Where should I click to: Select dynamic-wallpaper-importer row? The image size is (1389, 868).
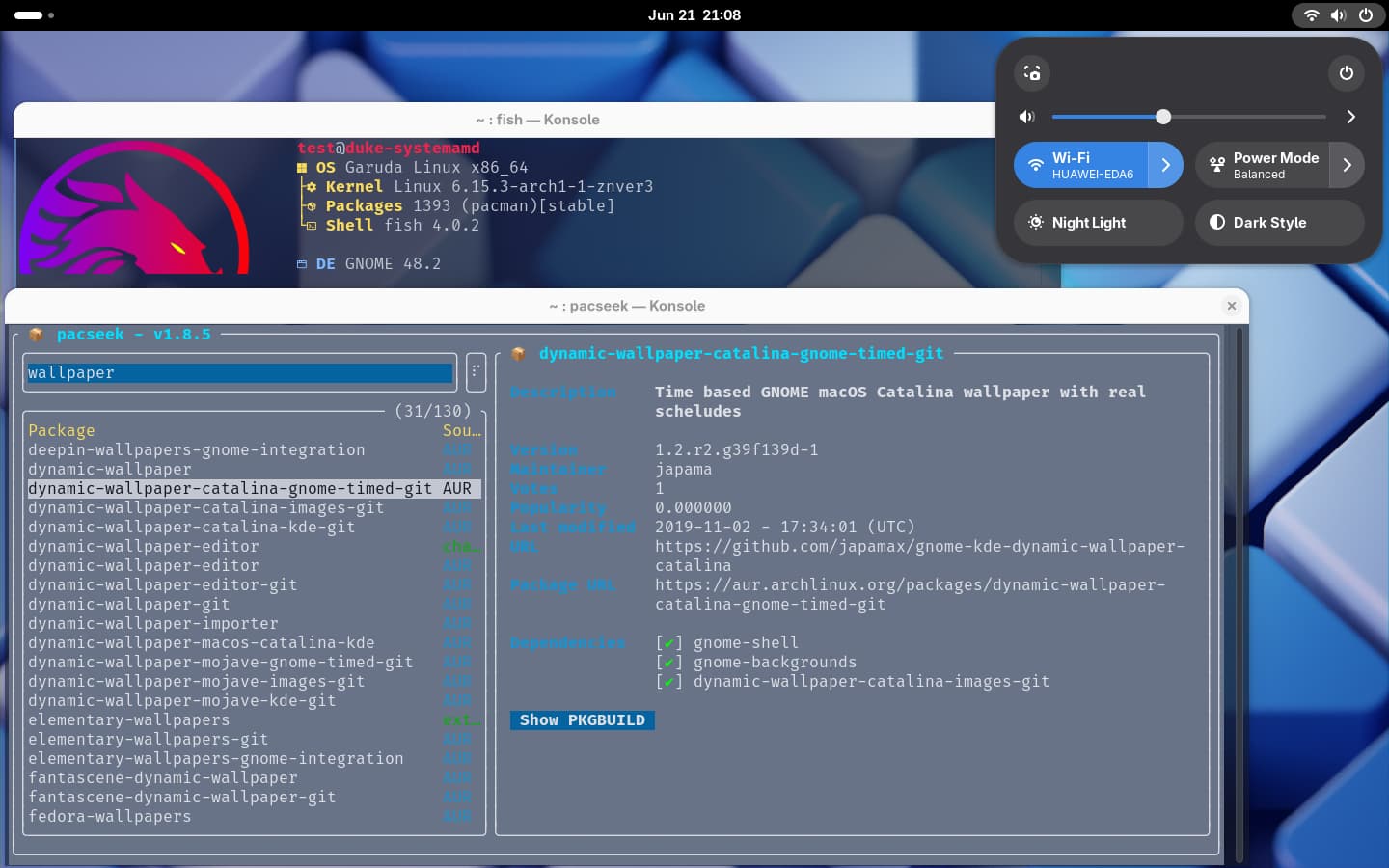254,624
